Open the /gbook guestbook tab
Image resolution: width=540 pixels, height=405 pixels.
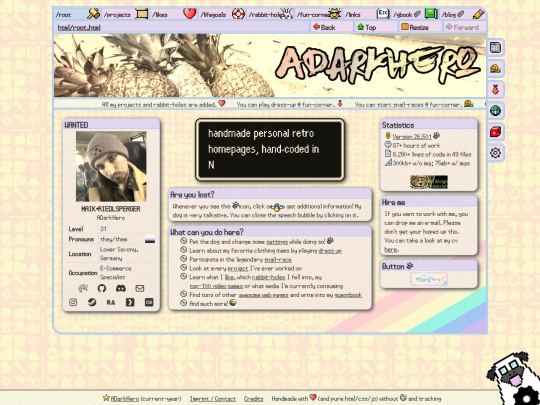(x=415, y=14)
